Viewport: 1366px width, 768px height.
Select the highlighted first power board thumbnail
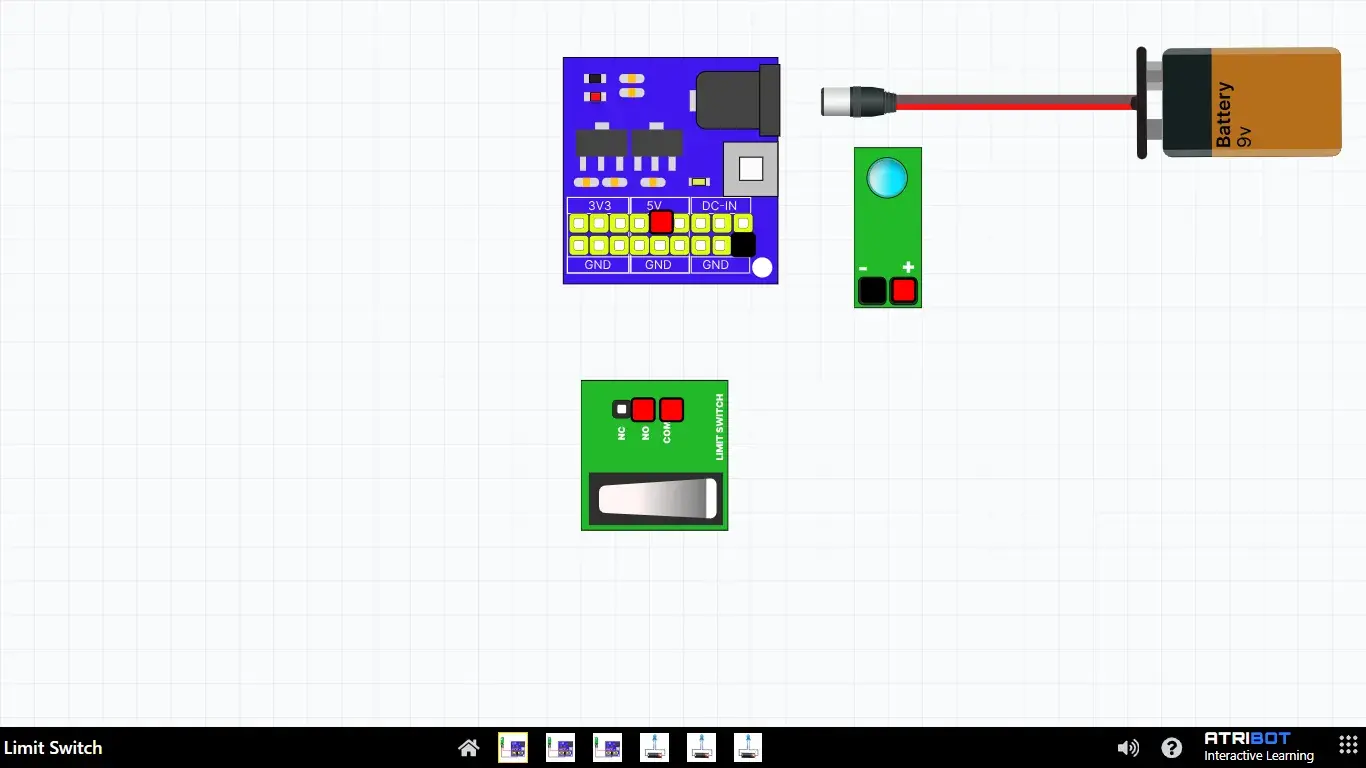513,747
